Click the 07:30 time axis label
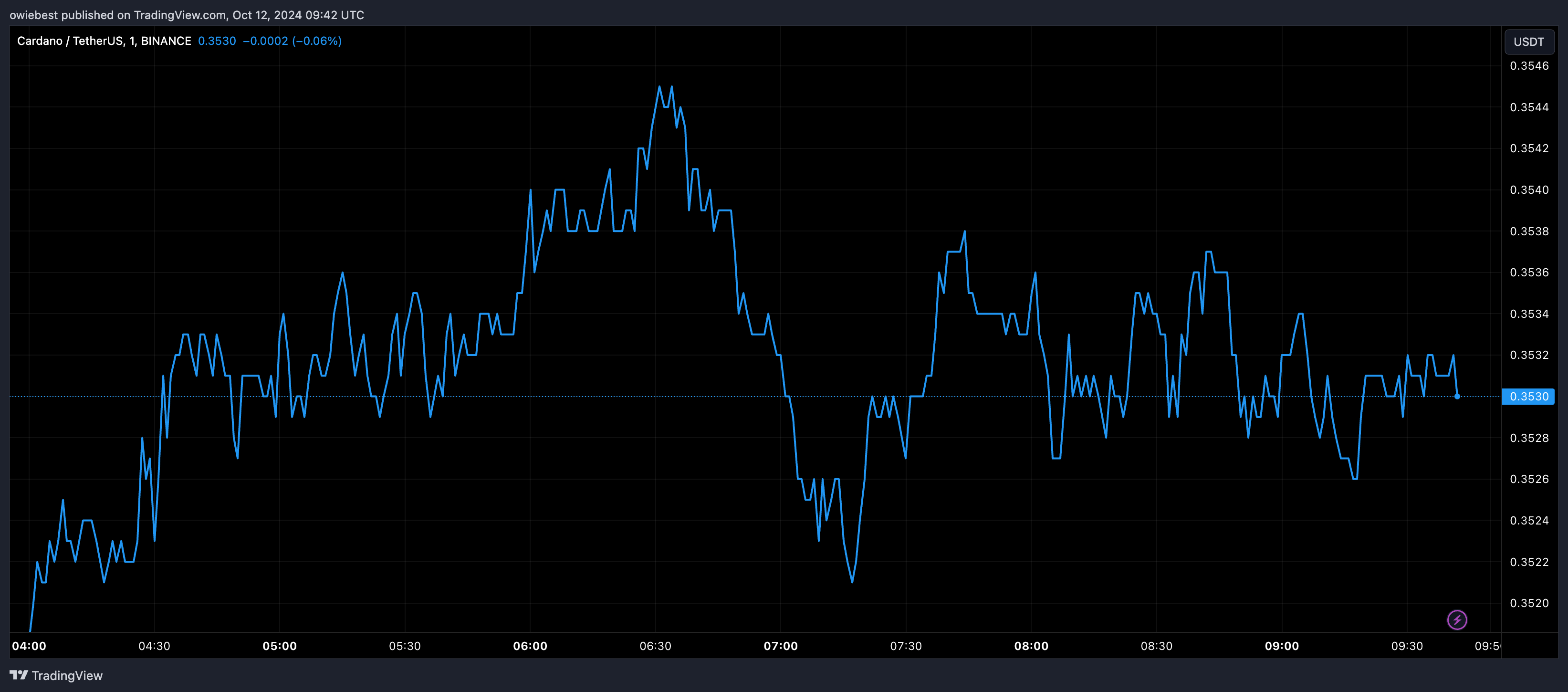The height and width of the screenshot is (692, 1568). click(x=906, y=646)
